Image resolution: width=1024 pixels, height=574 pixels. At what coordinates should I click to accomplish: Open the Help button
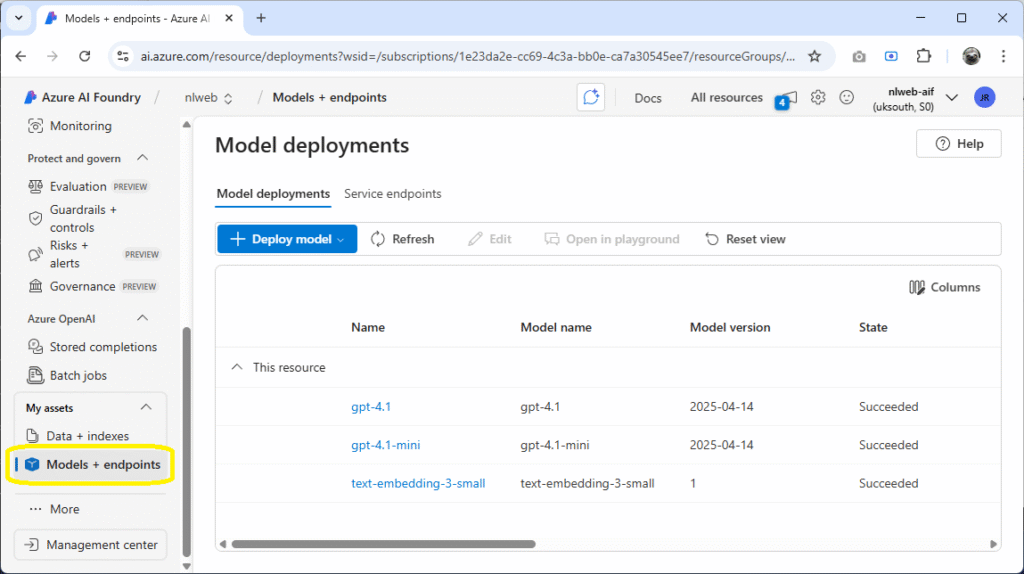click(x=959, y=144)
